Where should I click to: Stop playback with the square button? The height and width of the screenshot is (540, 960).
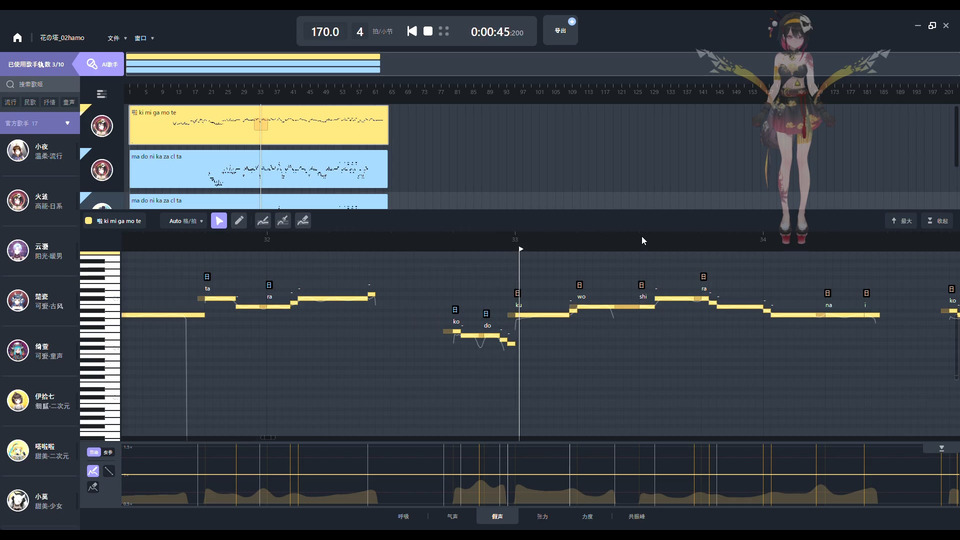[x=428, y=31]
